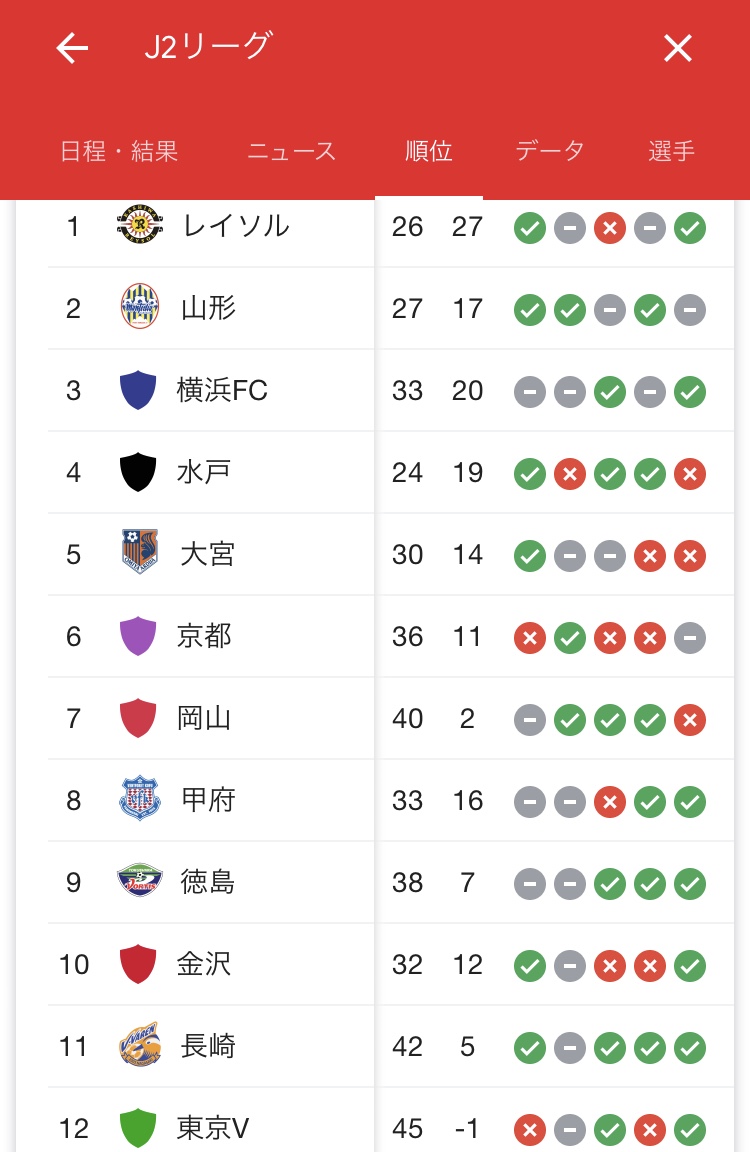The image size is (750, 1152).
Task: Tap the 長崎 team crest
Action: [138, 1046]
